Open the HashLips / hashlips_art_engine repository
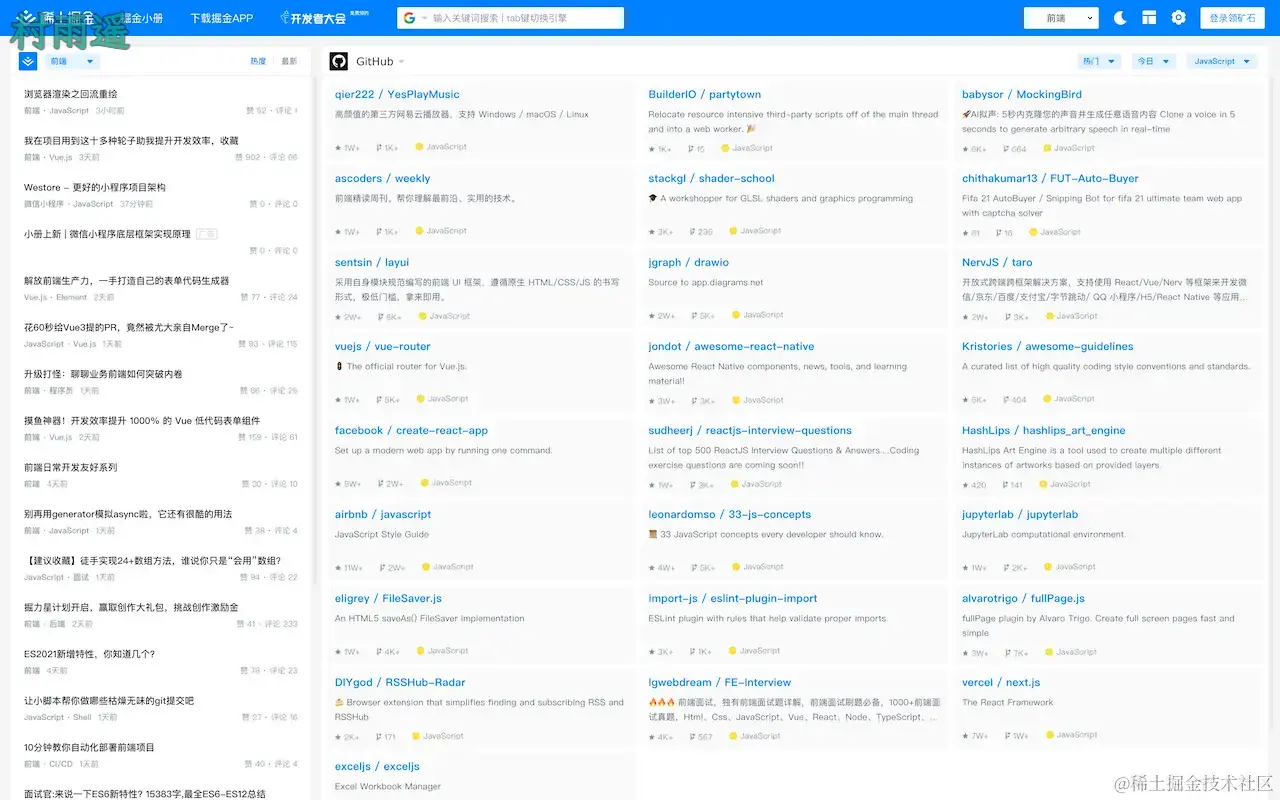The height and width of the screenshot is (800, 1280). pyautogui.click(x=1043, y=430)
